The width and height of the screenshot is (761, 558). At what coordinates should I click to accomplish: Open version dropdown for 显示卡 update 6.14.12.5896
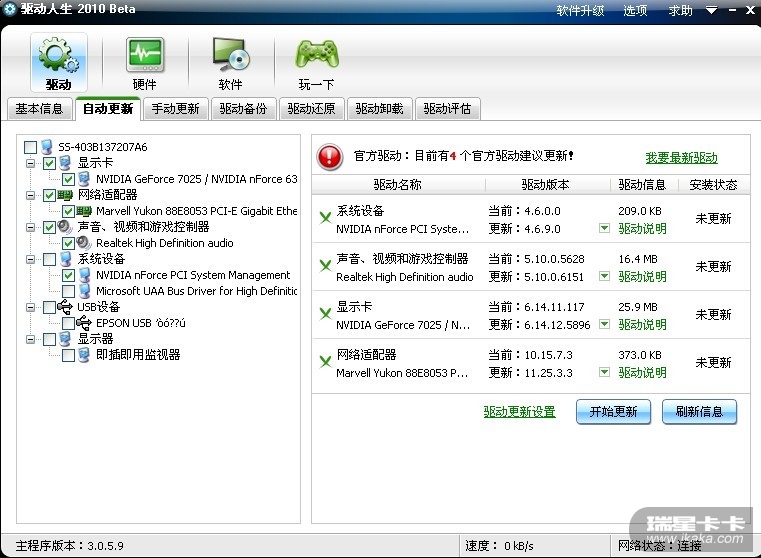(604, 324)
